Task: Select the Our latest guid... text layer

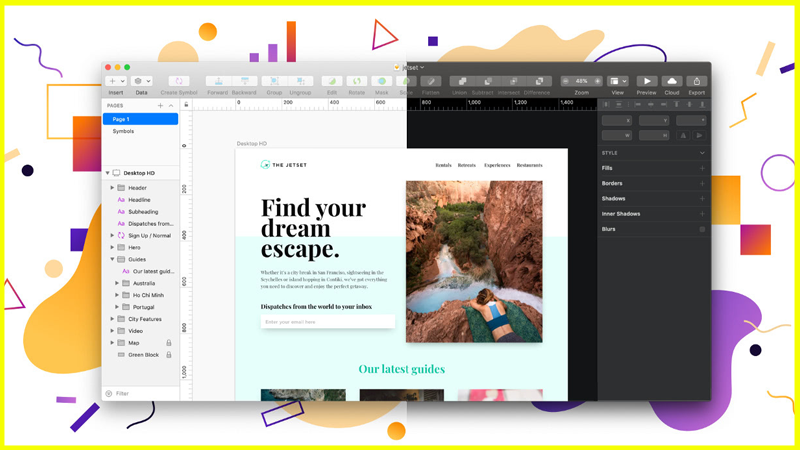Action: pyautogui.click(x=154, y=271)
